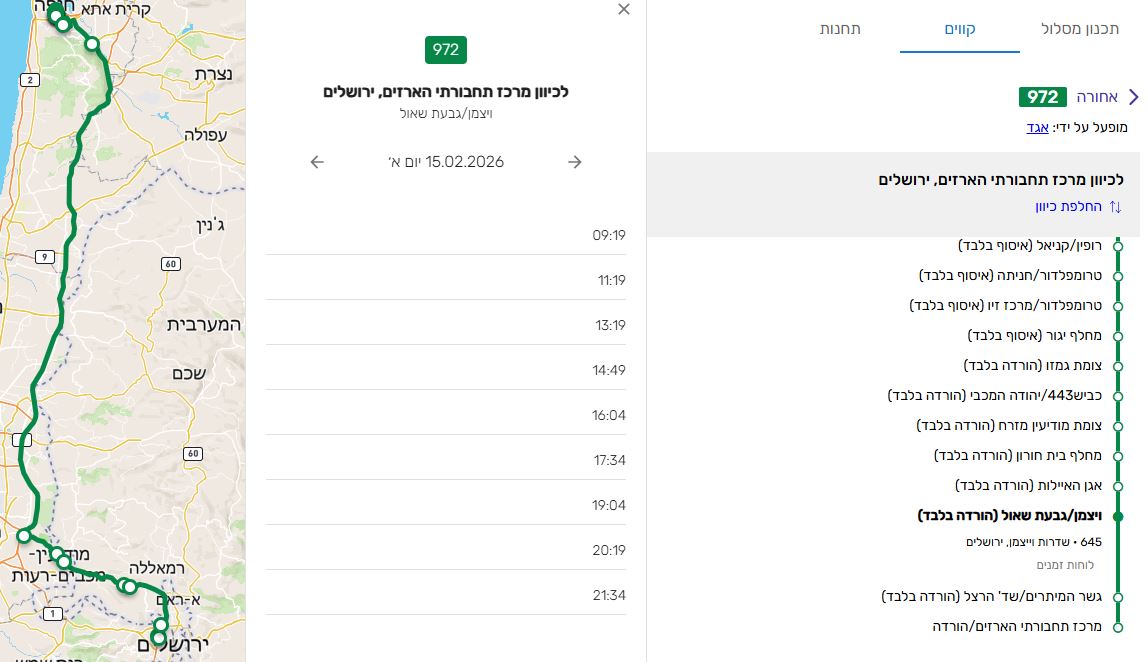Select the קווים tab
The width and height of the screenshot is (1148, 662).
(959, 31)
